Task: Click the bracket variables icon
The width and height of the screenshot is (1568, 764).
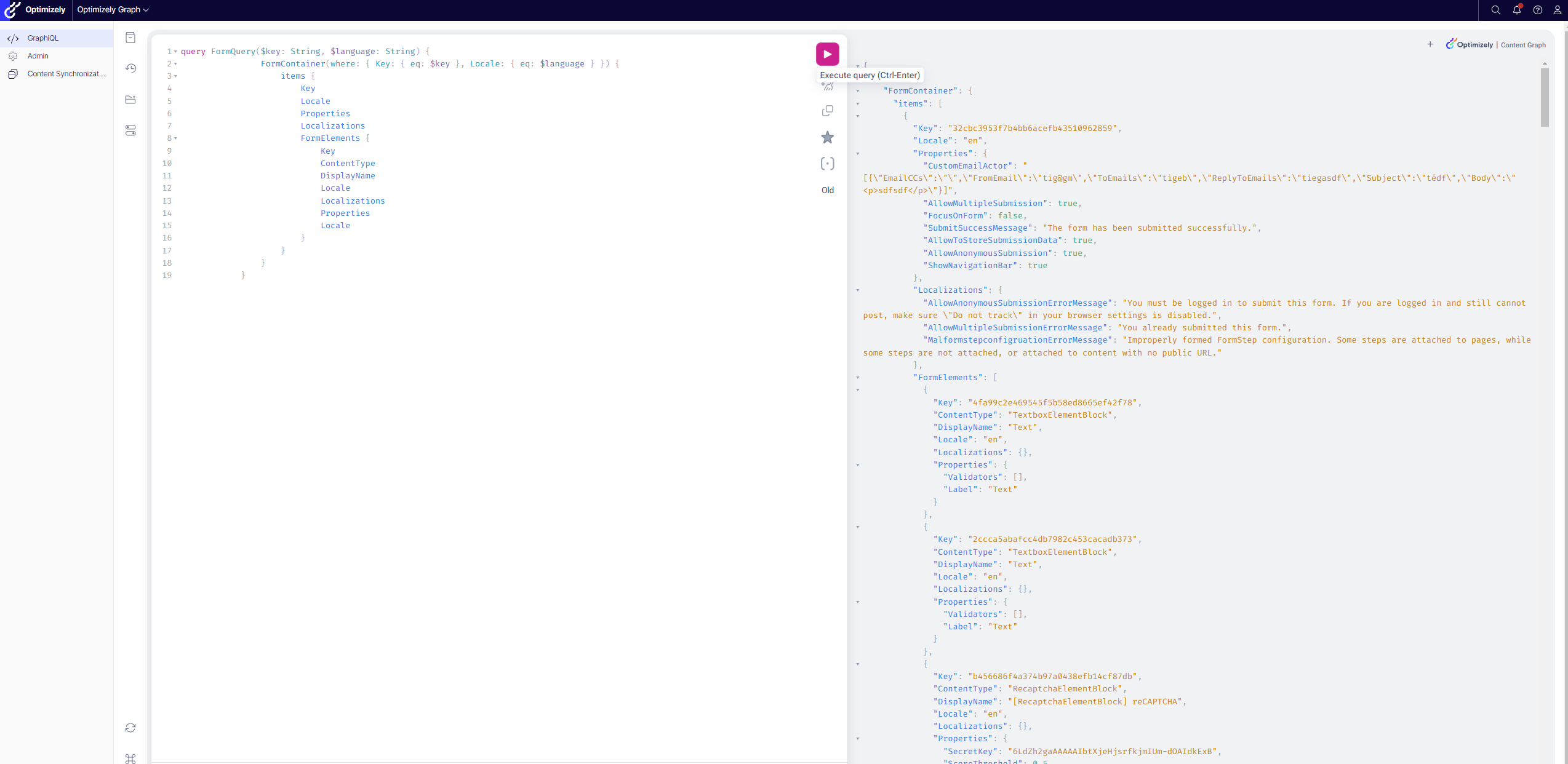Action: point(827,164)
